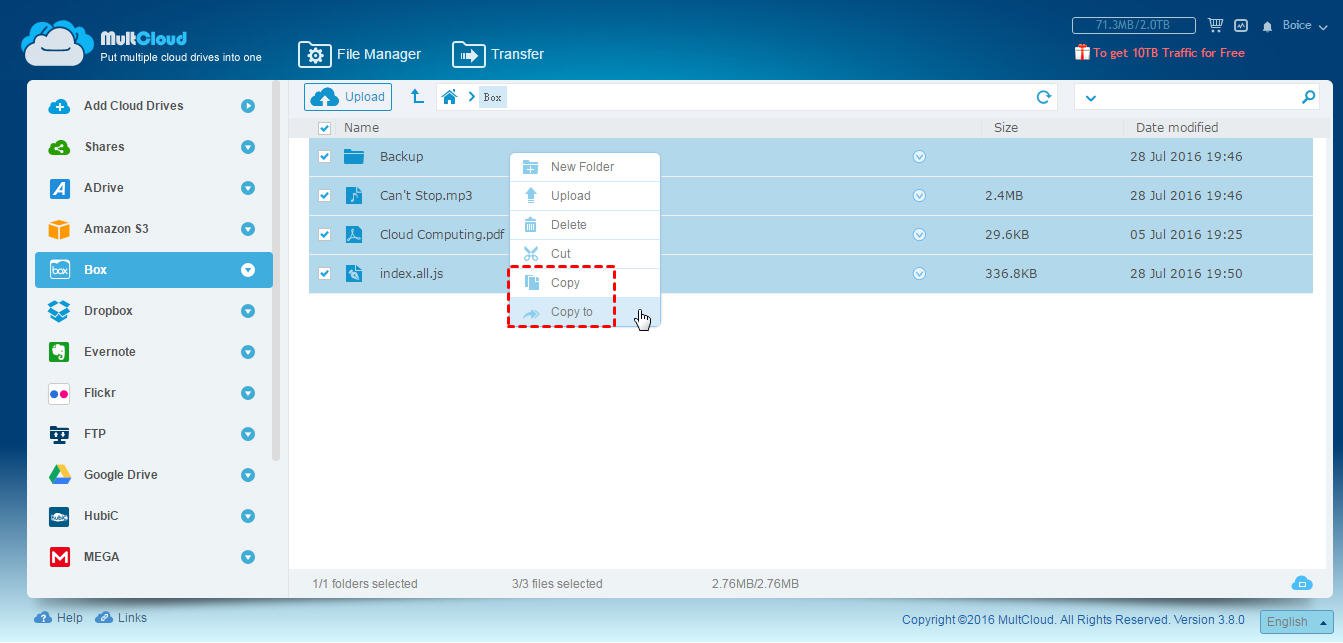Open the Links link in footer
This screenshot has height=643, width=1343.
click(121, 618)
